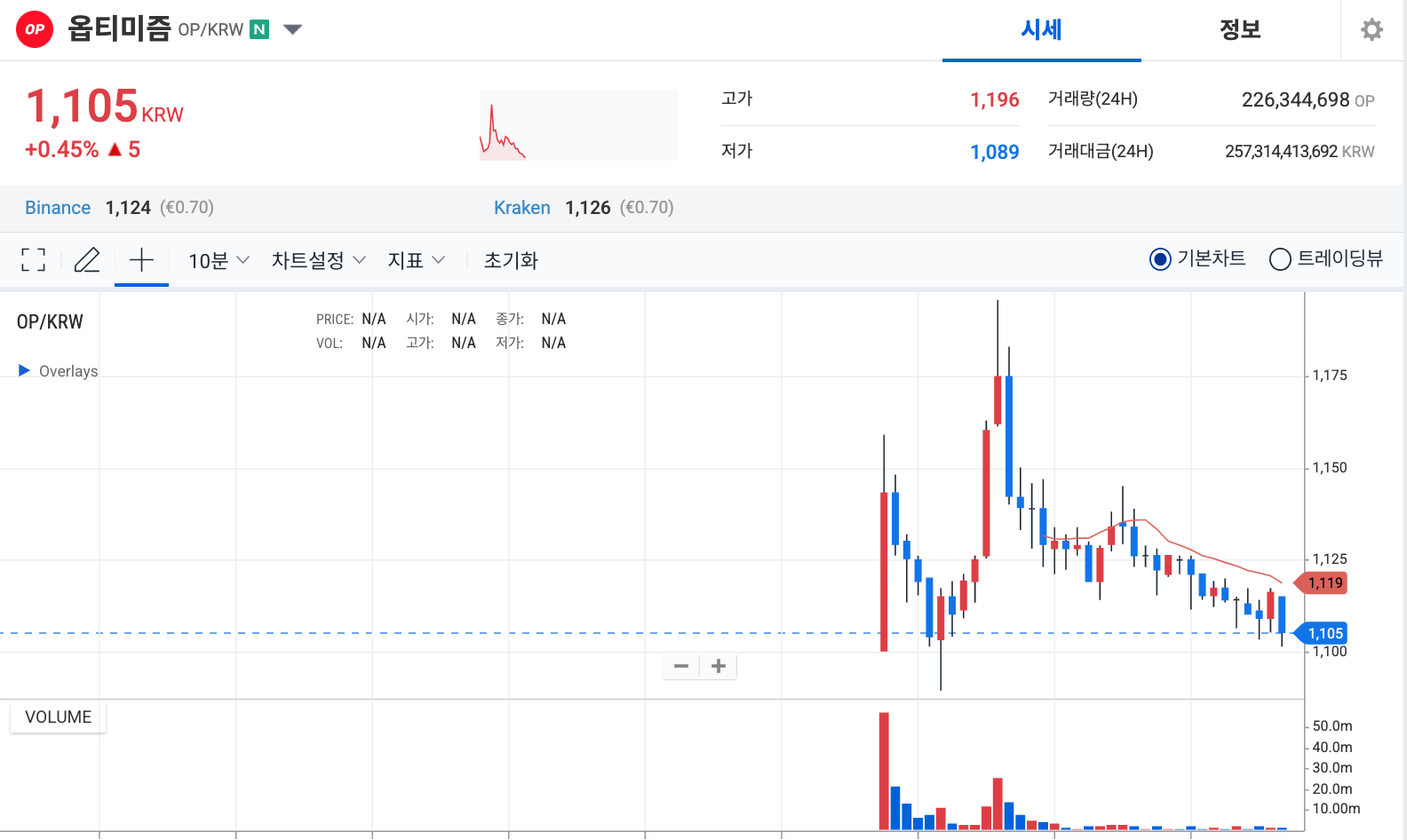Open the 차트설정 chart settings dropdown
Screen dimensions: 1407x840
tap(319, 260)
